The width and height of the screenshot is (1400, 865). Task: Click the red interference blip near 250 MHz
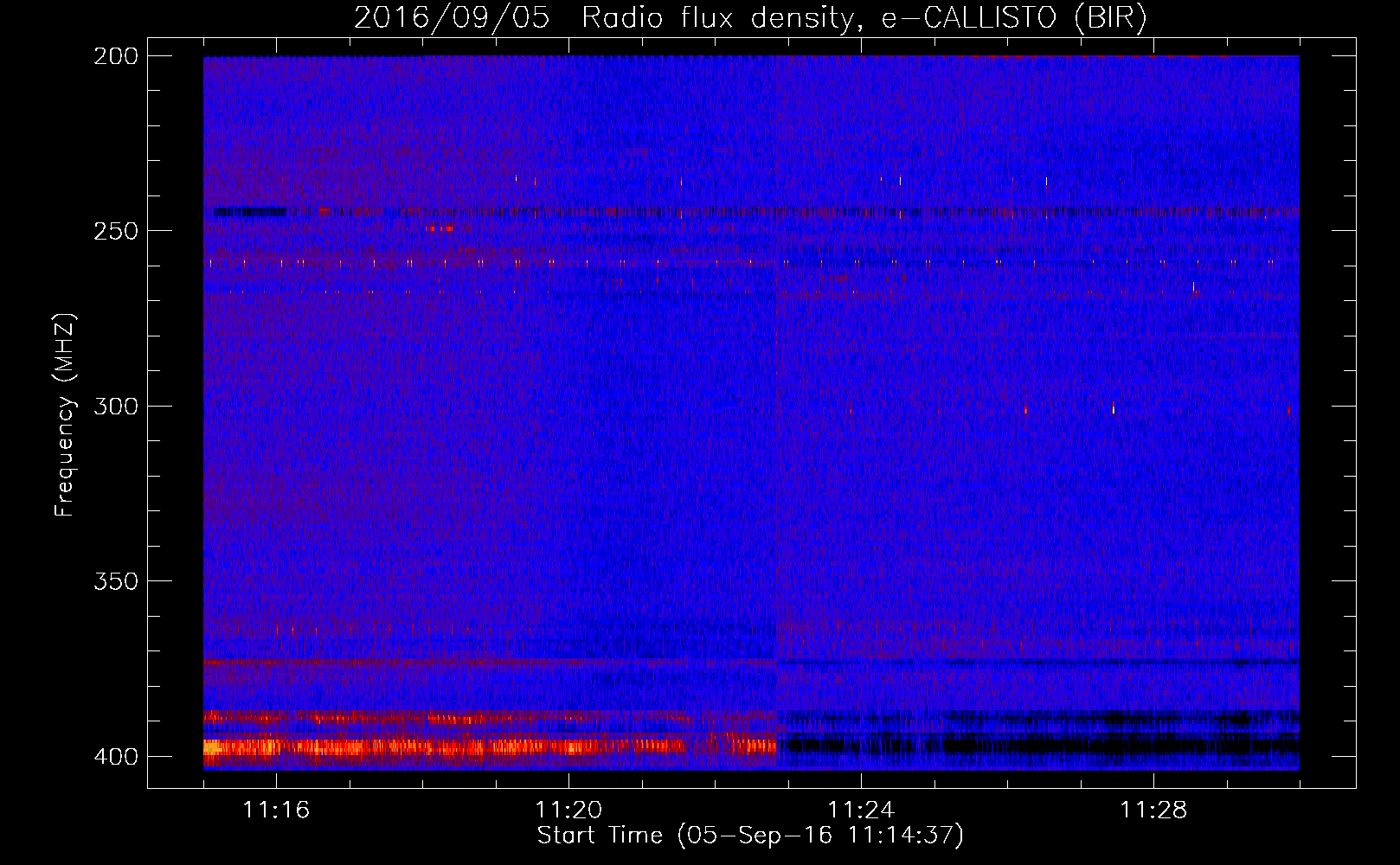tap(439, 228)
